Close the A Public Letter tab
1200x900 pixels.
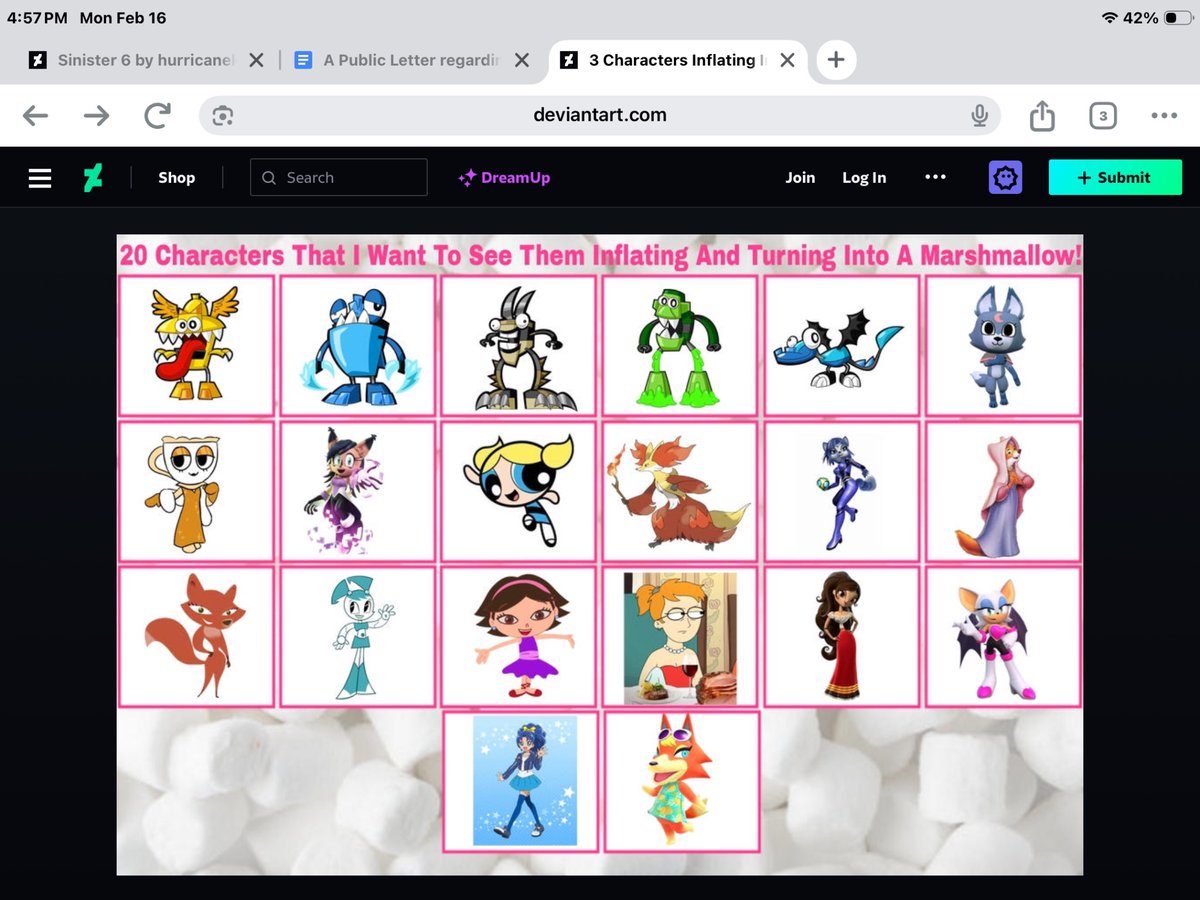(x=522, y=60)
